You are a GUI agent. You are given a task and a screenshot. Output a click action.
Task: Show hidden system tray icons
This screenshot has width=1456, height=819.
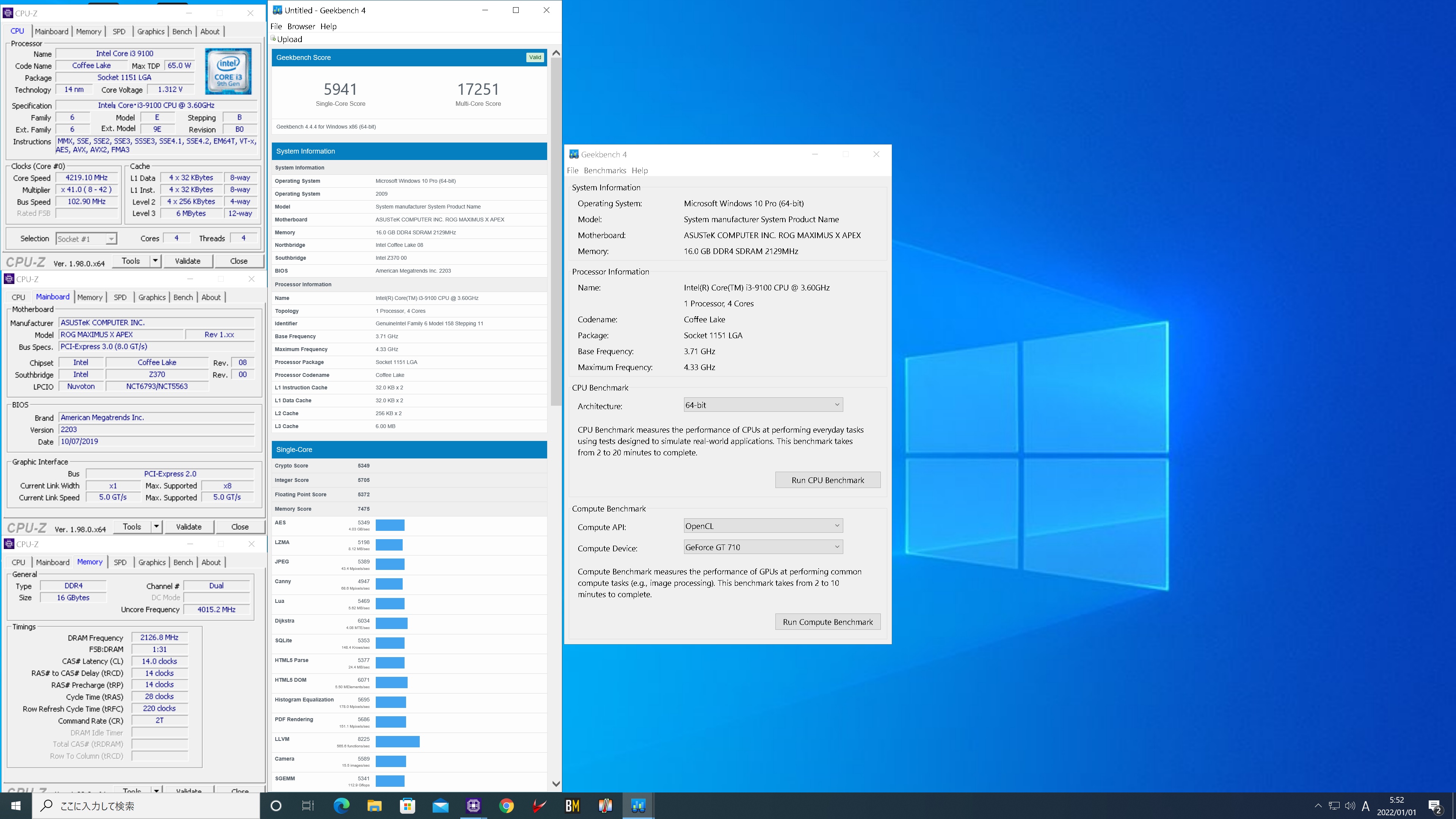point(1318,805)
